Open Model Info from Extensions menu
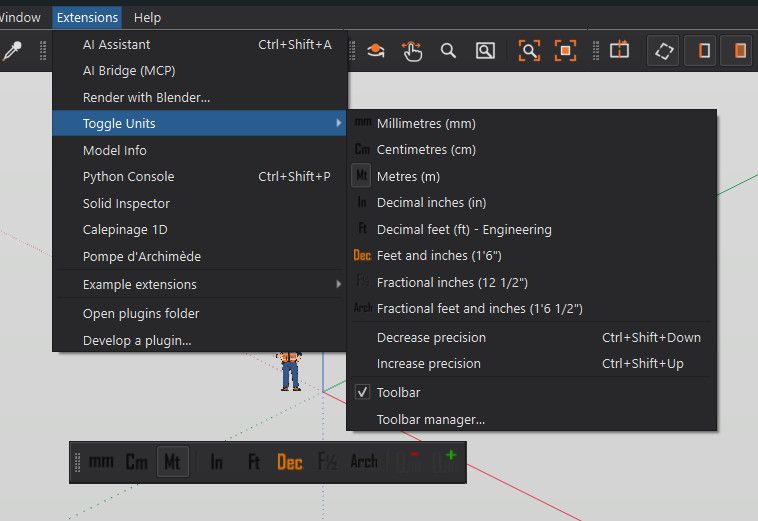The height and width of the screenshot is (521, 758). tap(200, 150)
